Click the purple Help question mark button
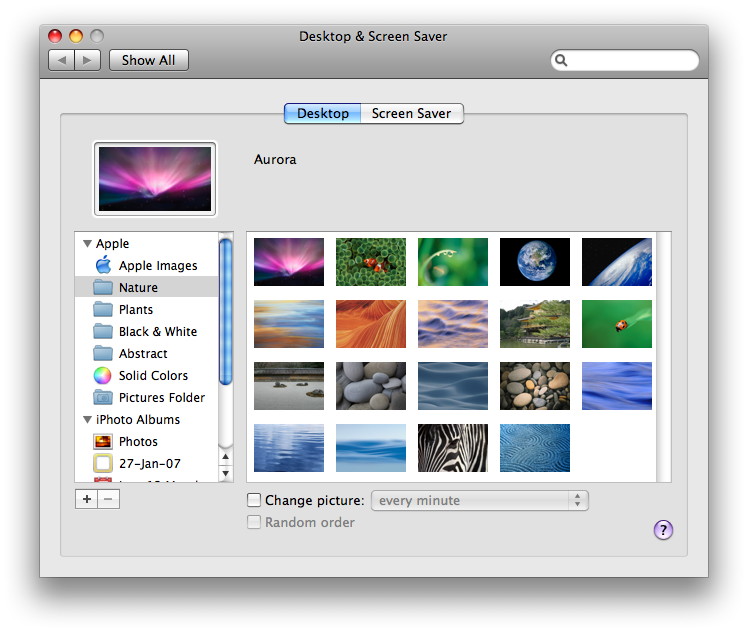Screen dimensions: 748x632 (664, 530)
